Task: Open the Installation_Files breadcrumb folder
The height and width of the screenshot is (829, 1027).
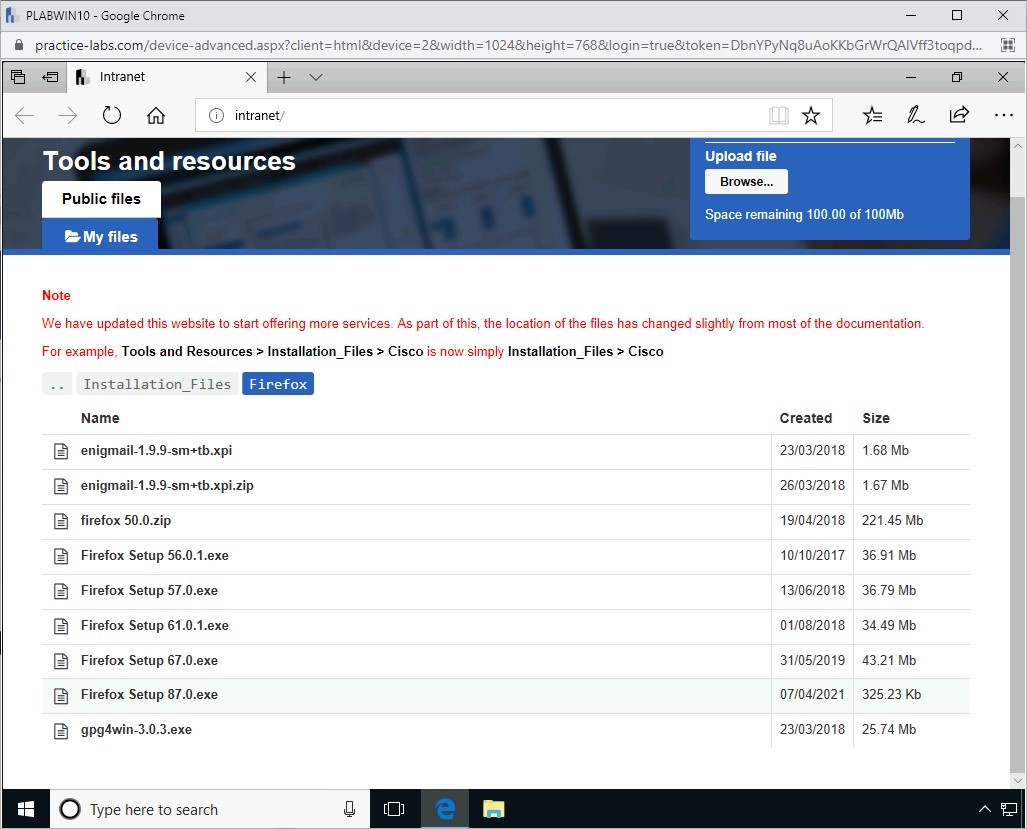Action: coord(157,384)
